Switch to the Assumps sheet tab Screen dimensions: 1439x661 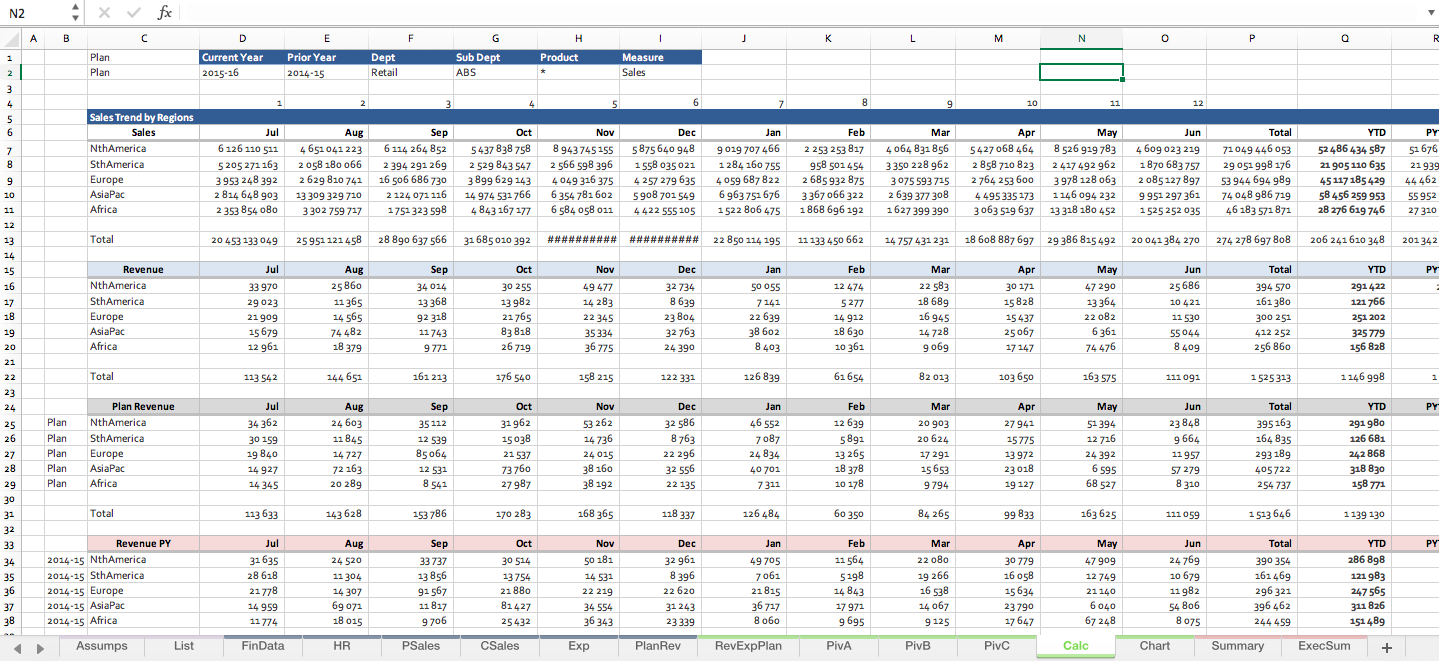click(102, 646)
